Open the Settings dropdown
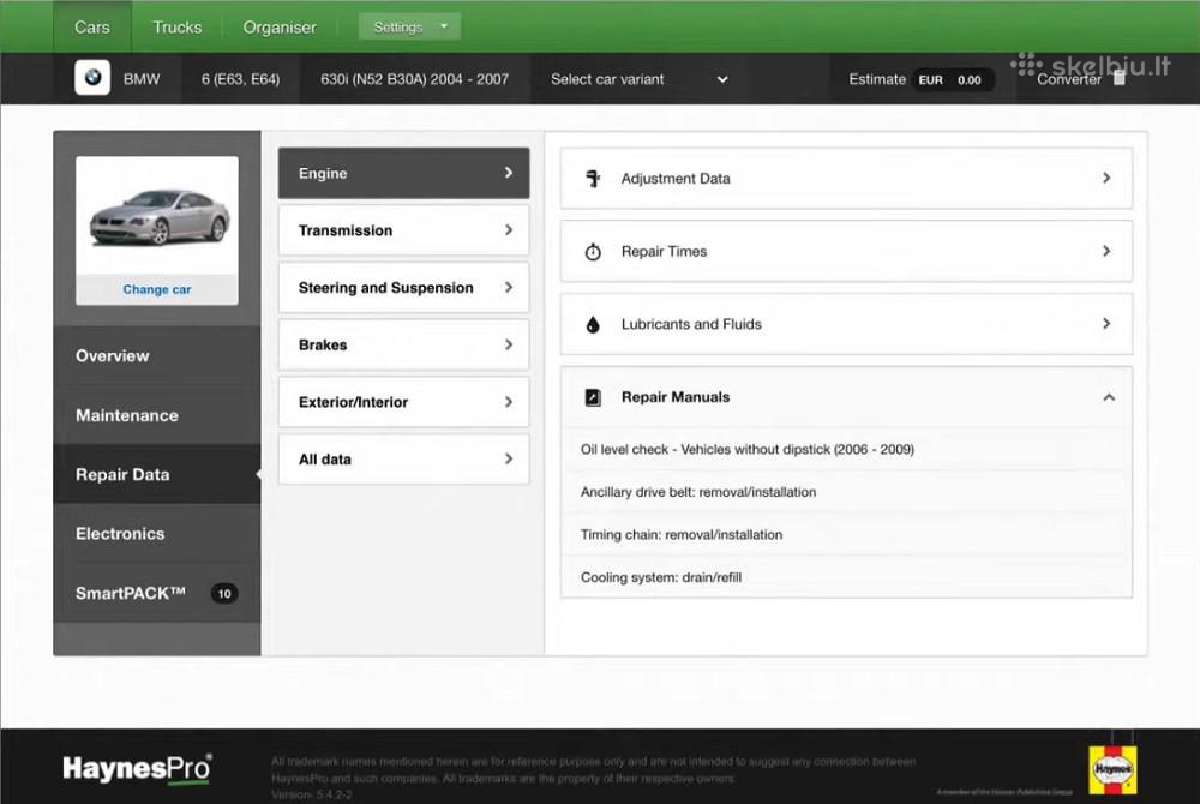 click(410, 27)
